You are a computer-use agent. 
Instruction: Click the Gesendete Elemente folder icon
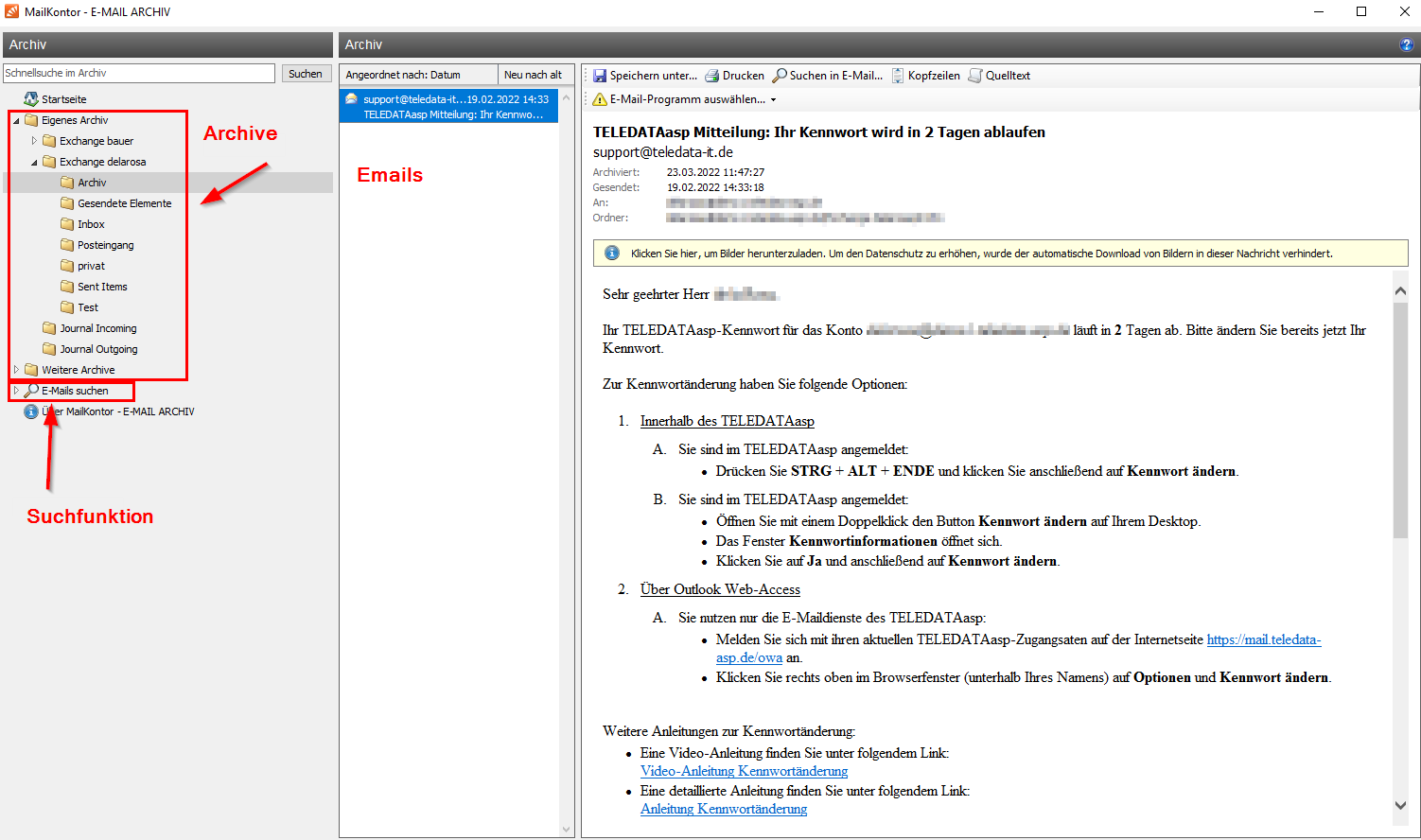point(67,203)
